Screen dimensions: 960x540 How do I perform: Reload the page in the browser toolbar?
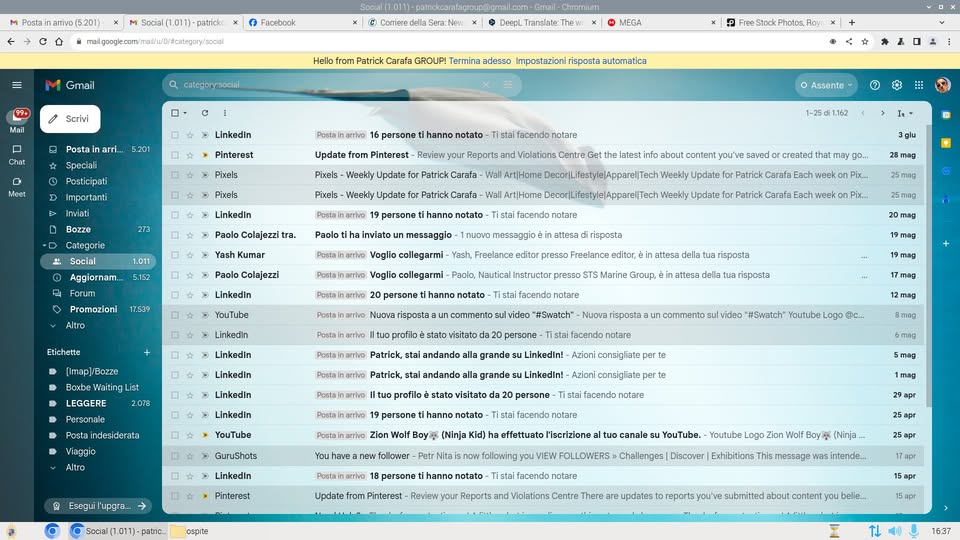[43, 41]
